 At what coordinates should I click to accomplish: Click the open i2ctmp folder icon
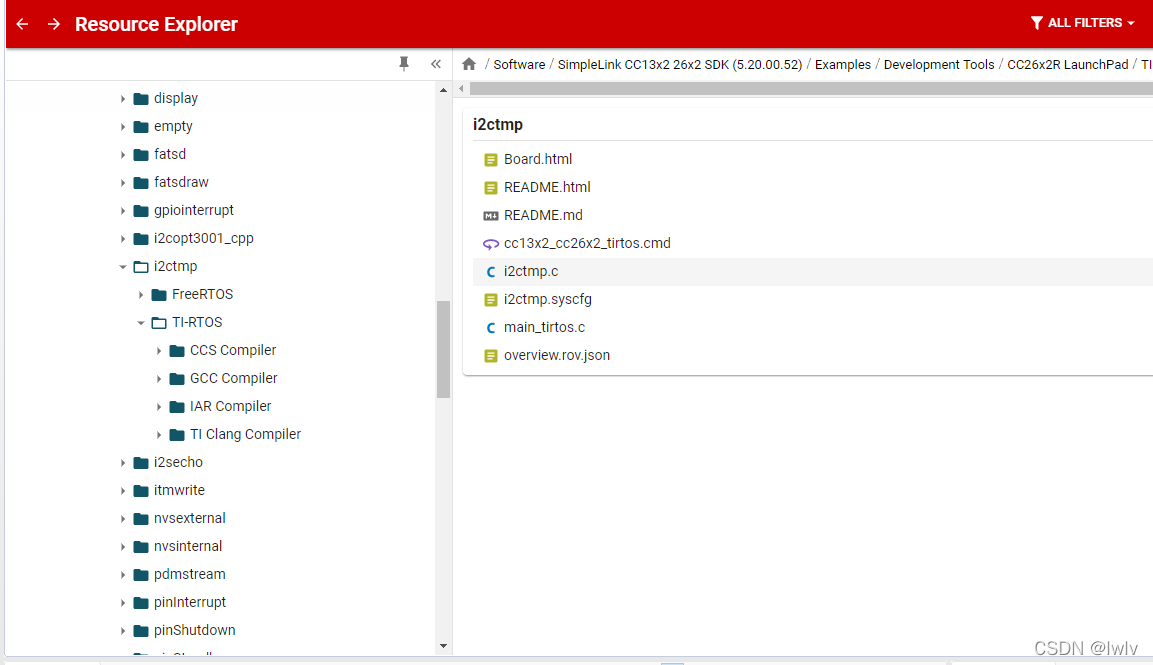coord(141,266)
